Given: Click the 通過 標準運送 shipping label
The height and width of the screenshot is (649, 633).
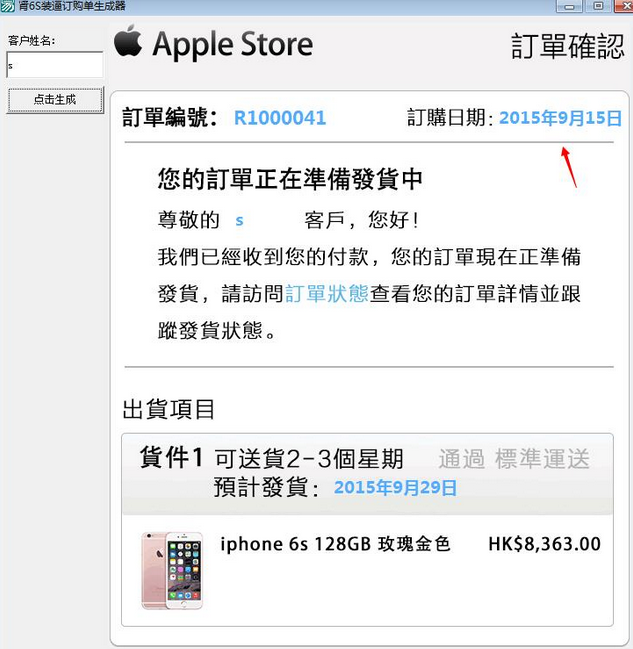Looking at the screenshot, I should pos(514,459).
